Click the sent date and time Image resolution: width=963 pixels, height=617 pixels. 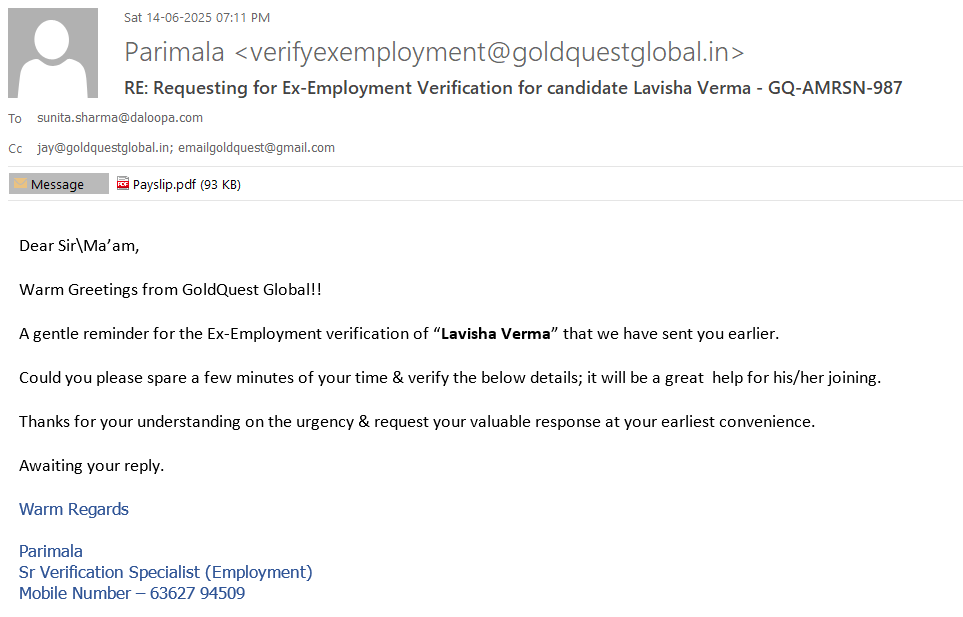[197, 17]
